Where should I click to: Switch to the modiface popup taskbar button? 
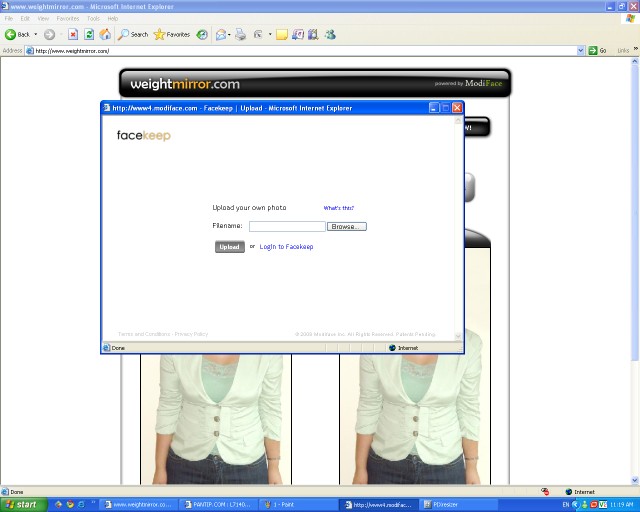click(x=378, y=505)
